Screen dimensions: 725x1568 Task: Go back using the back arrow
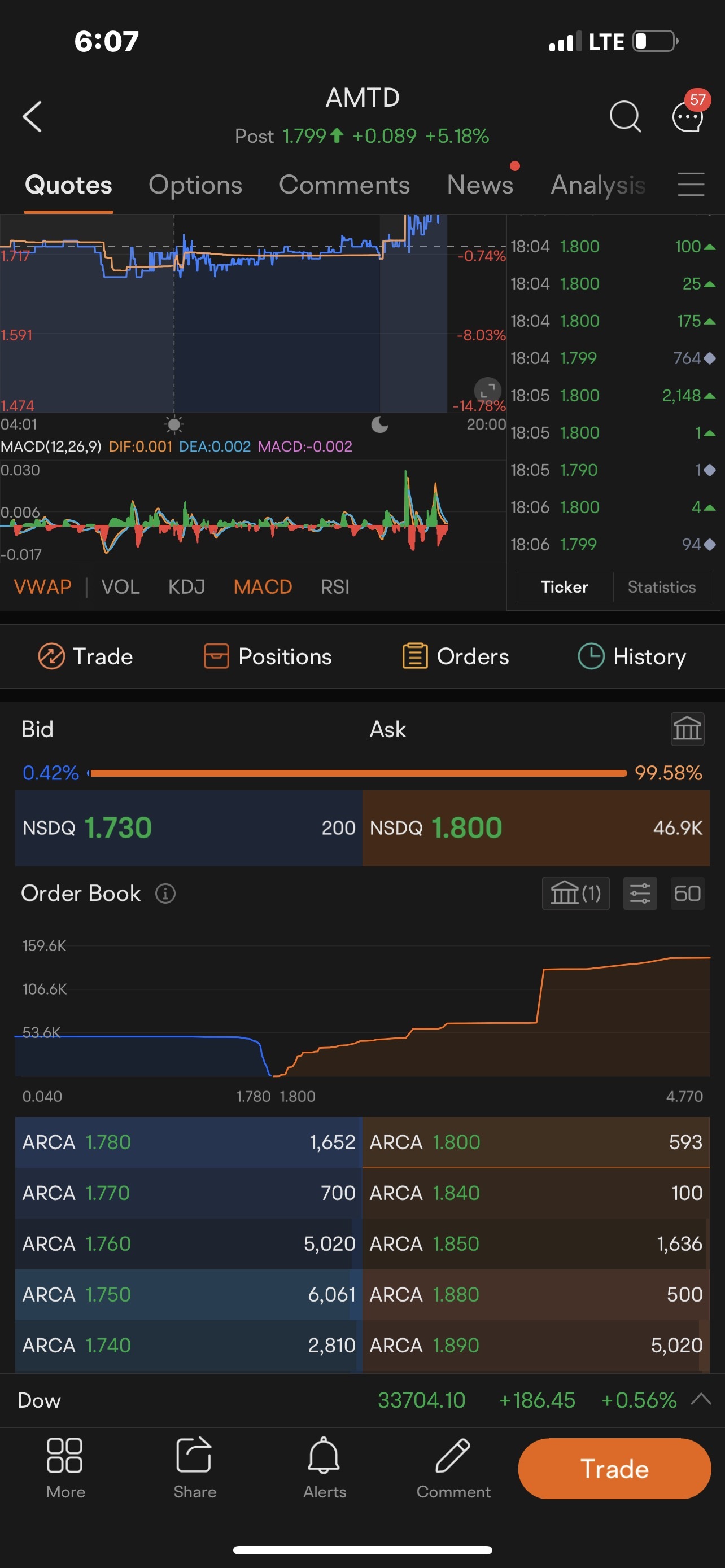click(x=32, y=116)
